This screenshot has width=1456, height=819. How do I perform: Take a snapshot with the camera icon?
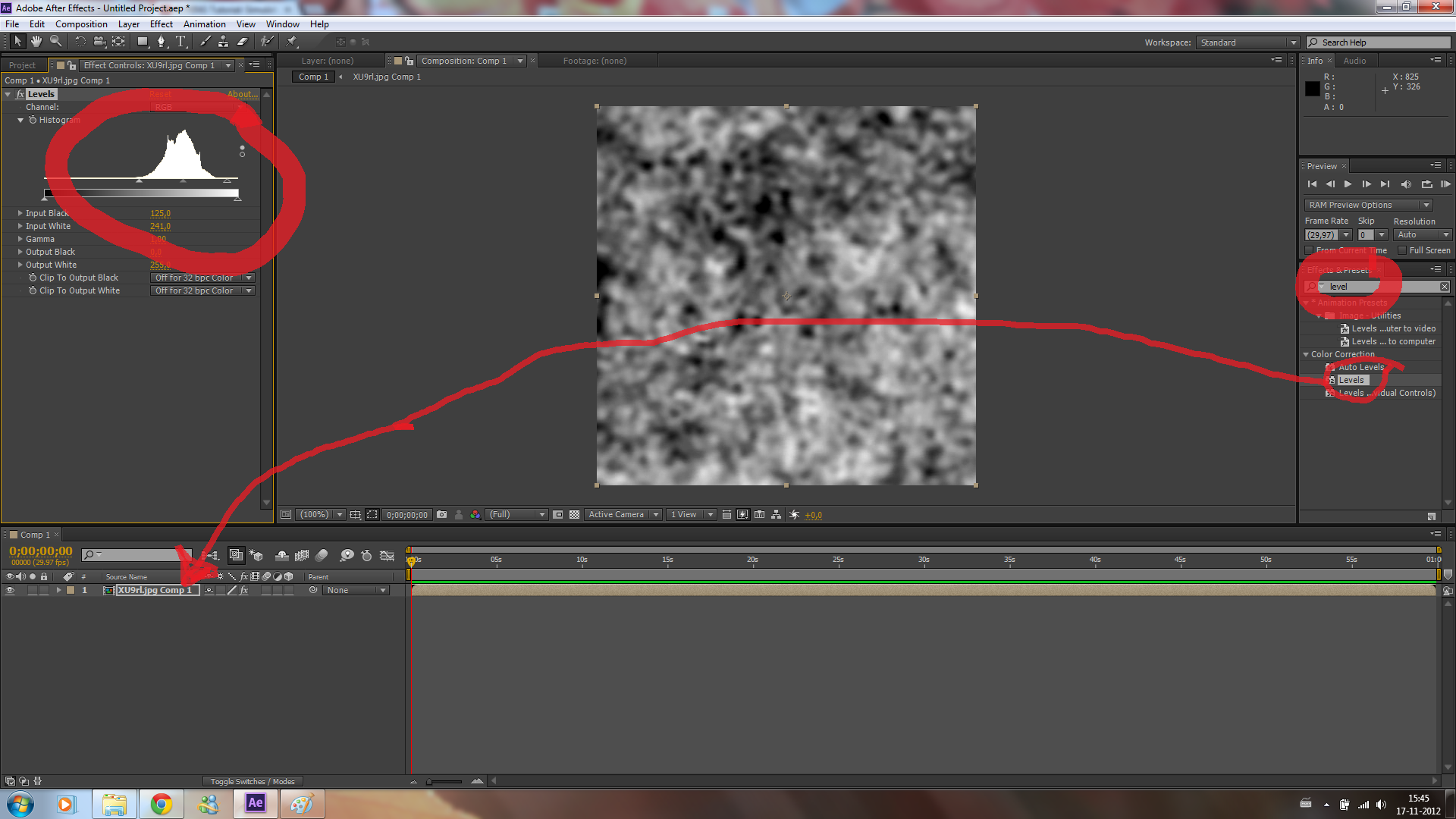pyautogui.click(x=441, y=514)
